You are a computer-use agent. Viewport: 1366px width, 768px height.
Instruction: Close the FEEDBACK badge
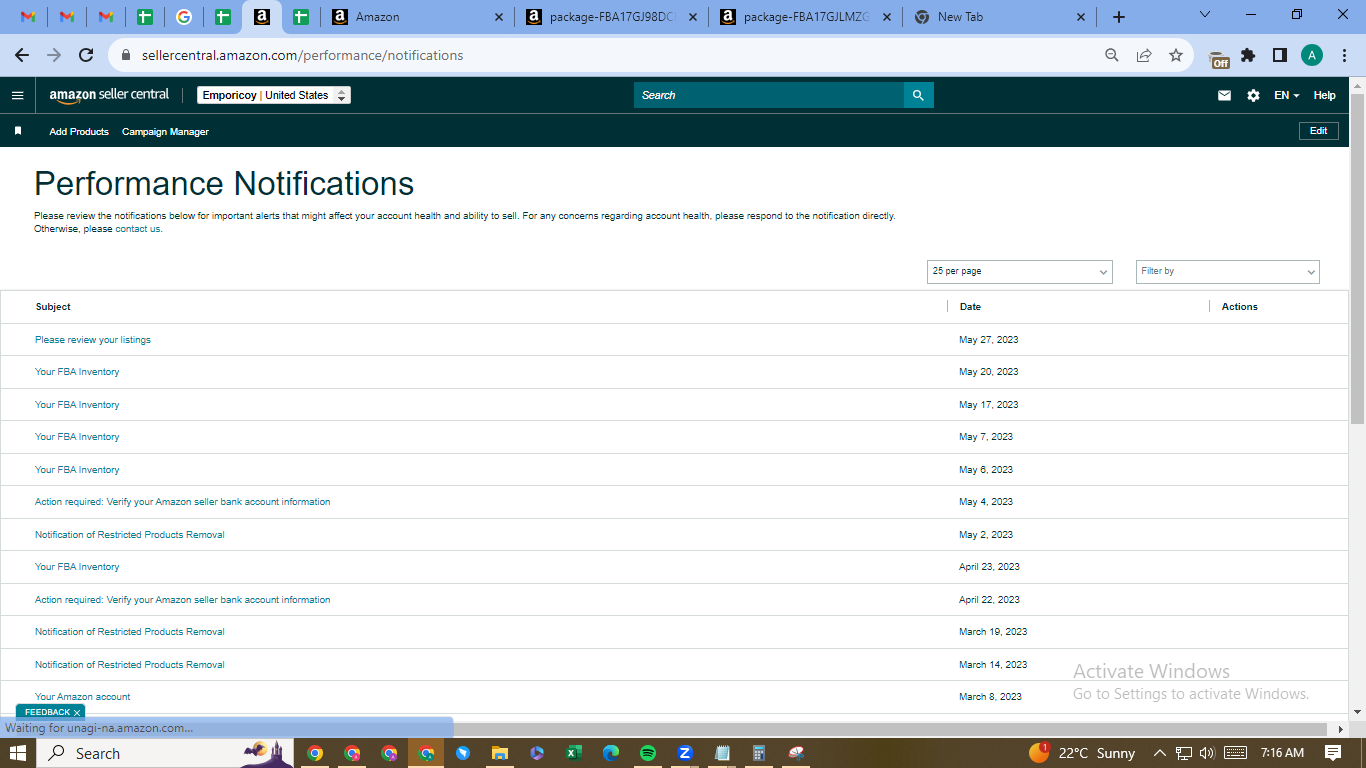point(77,713)
